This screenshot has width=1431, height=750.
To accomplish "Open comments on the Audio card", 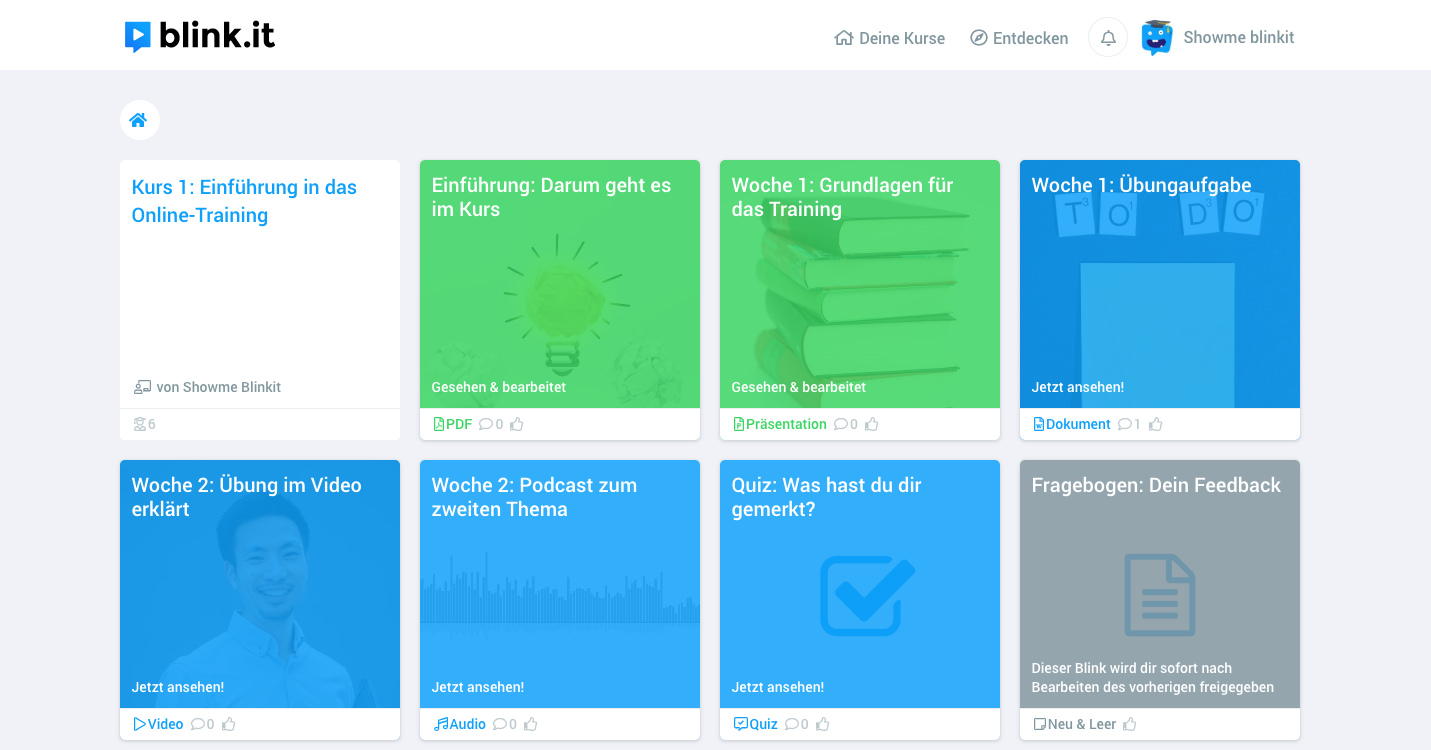I will point(505,724).
